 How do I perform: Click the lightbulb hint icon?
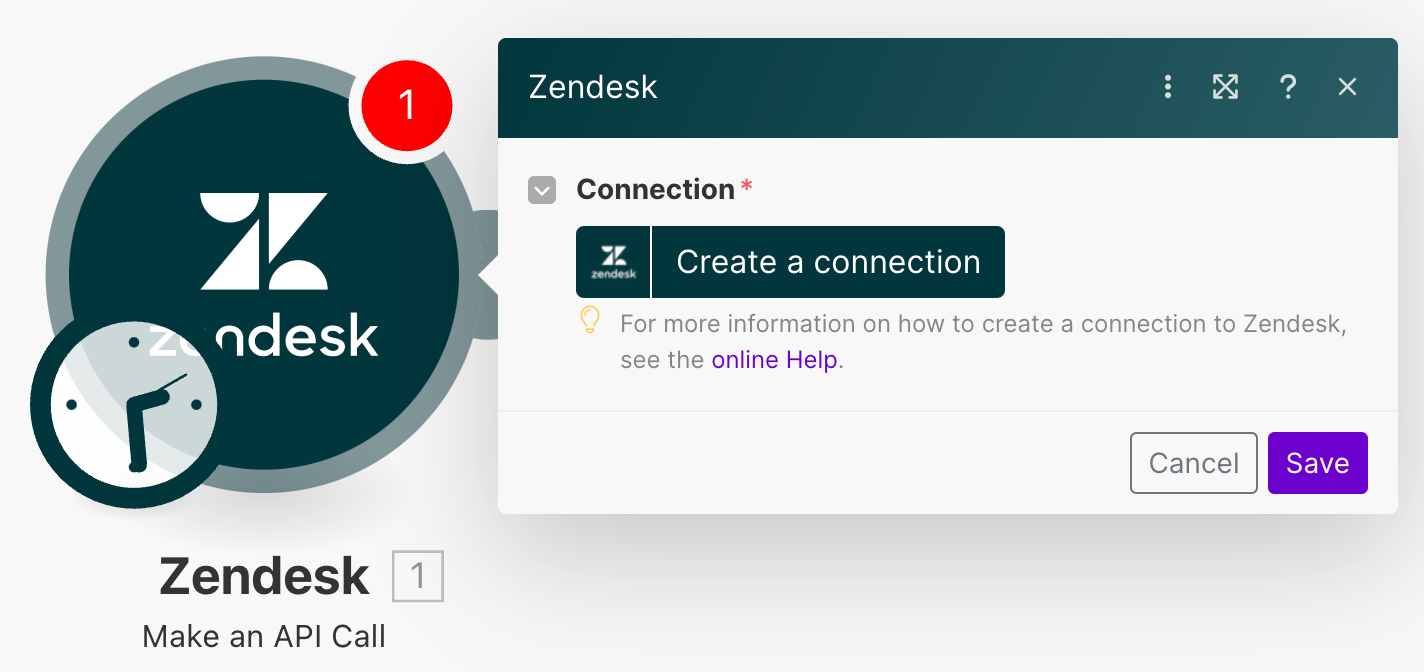[590, 321]
